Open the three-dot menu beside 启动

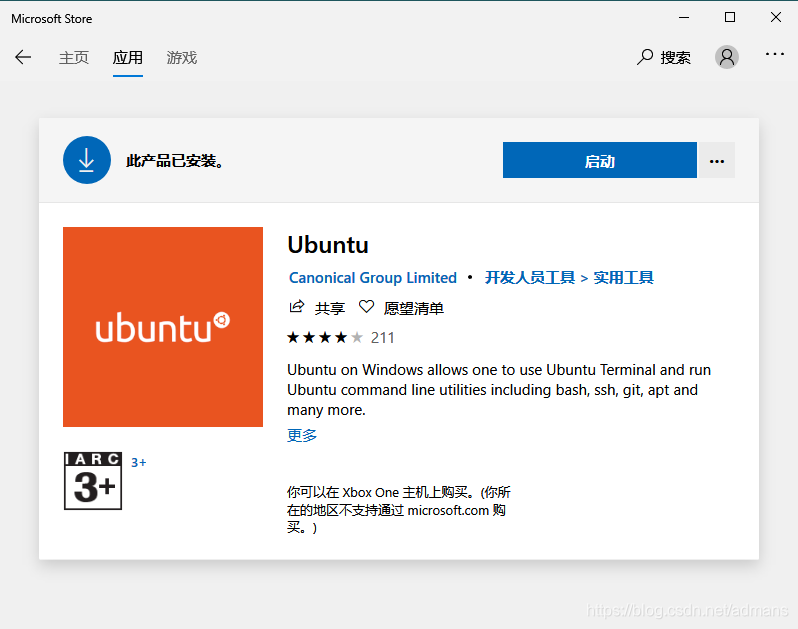coord(717,160)
